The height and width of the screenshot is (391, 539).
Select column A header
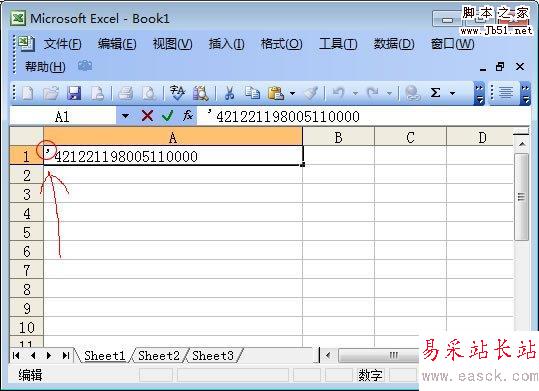coord(173,138)
